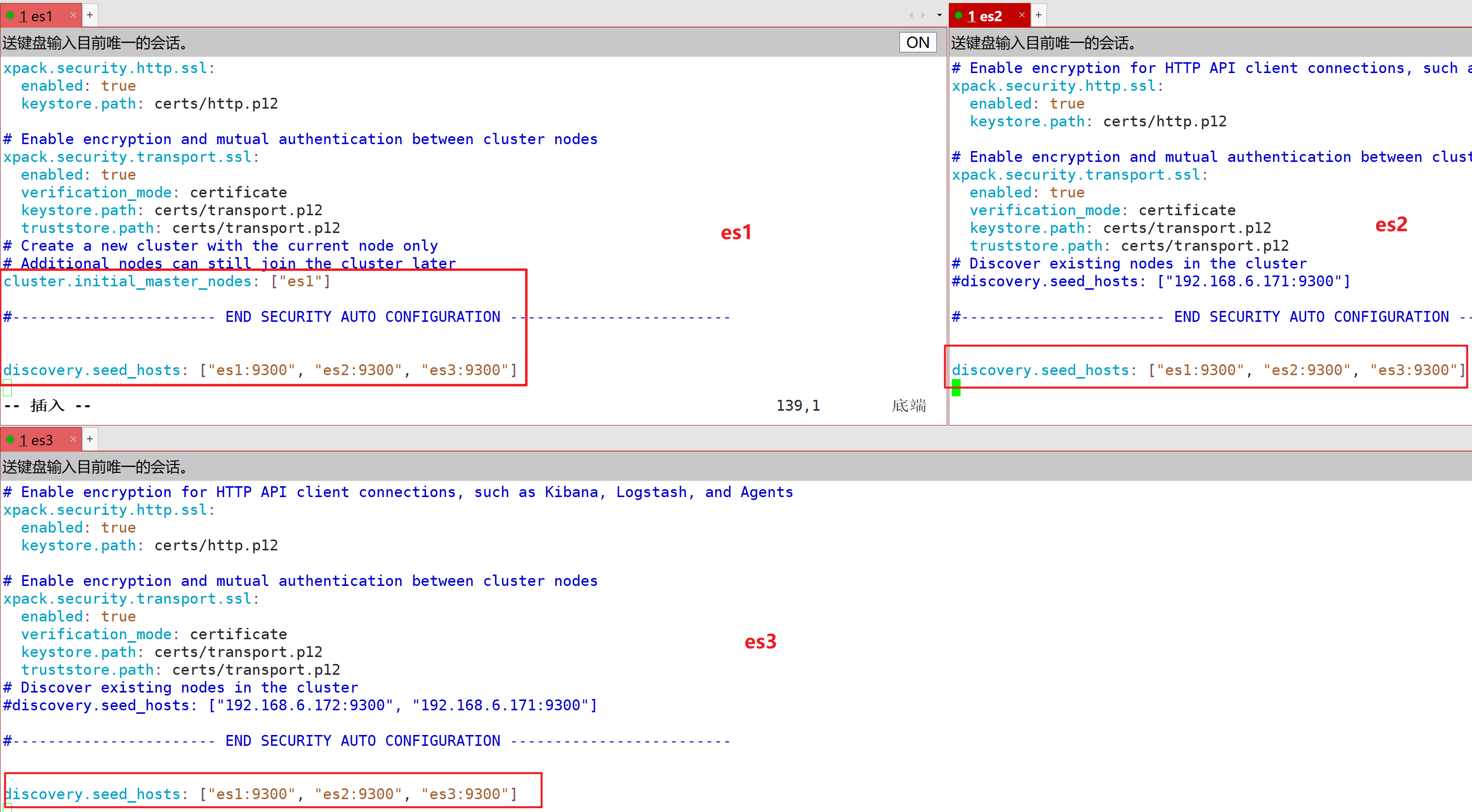The image size is (1472, 812).
Task: Click the es2 compose bar input field
Action: [x=1210, y=42]
